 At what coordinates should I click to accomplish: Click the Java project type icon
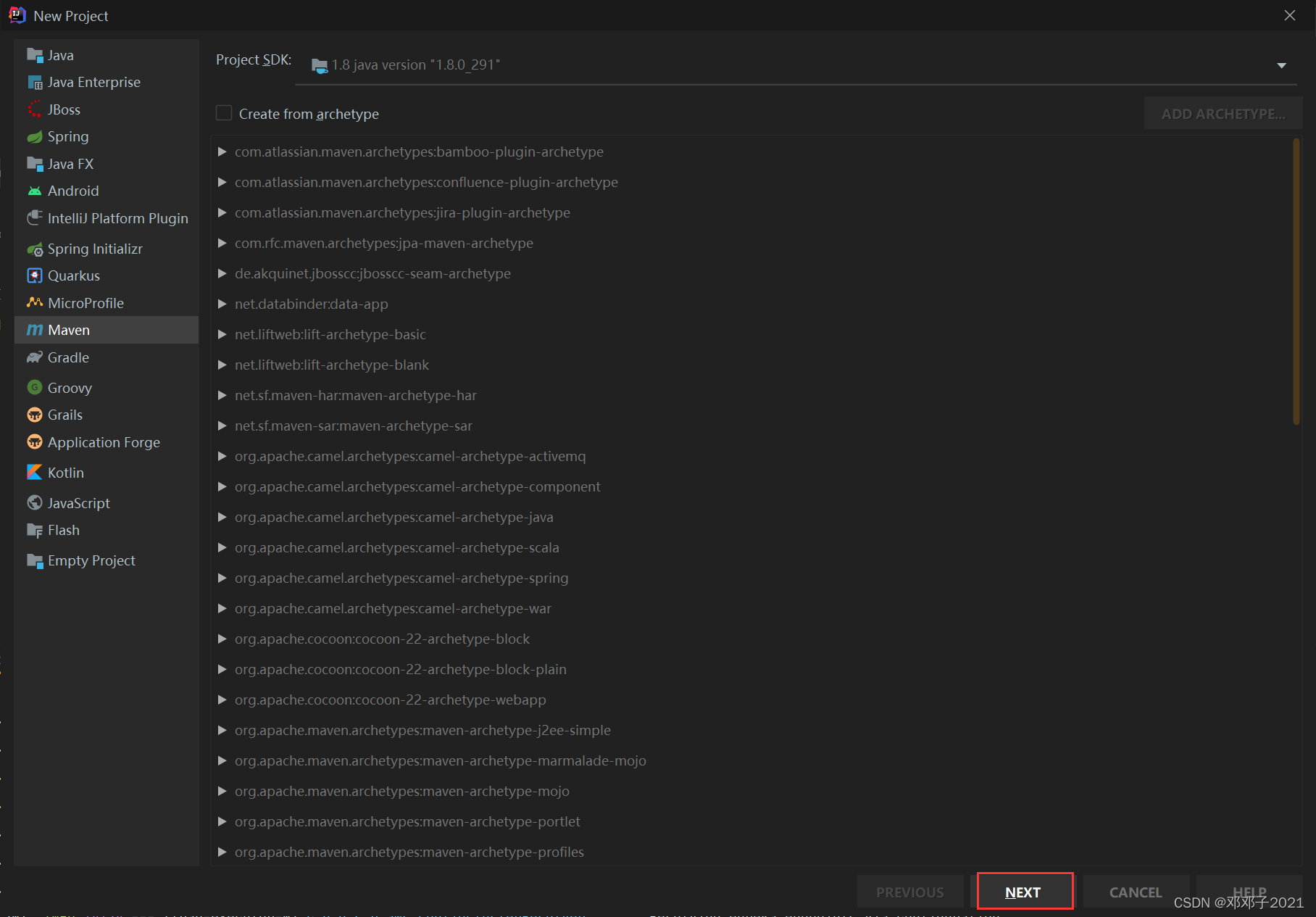coord(35,55)
